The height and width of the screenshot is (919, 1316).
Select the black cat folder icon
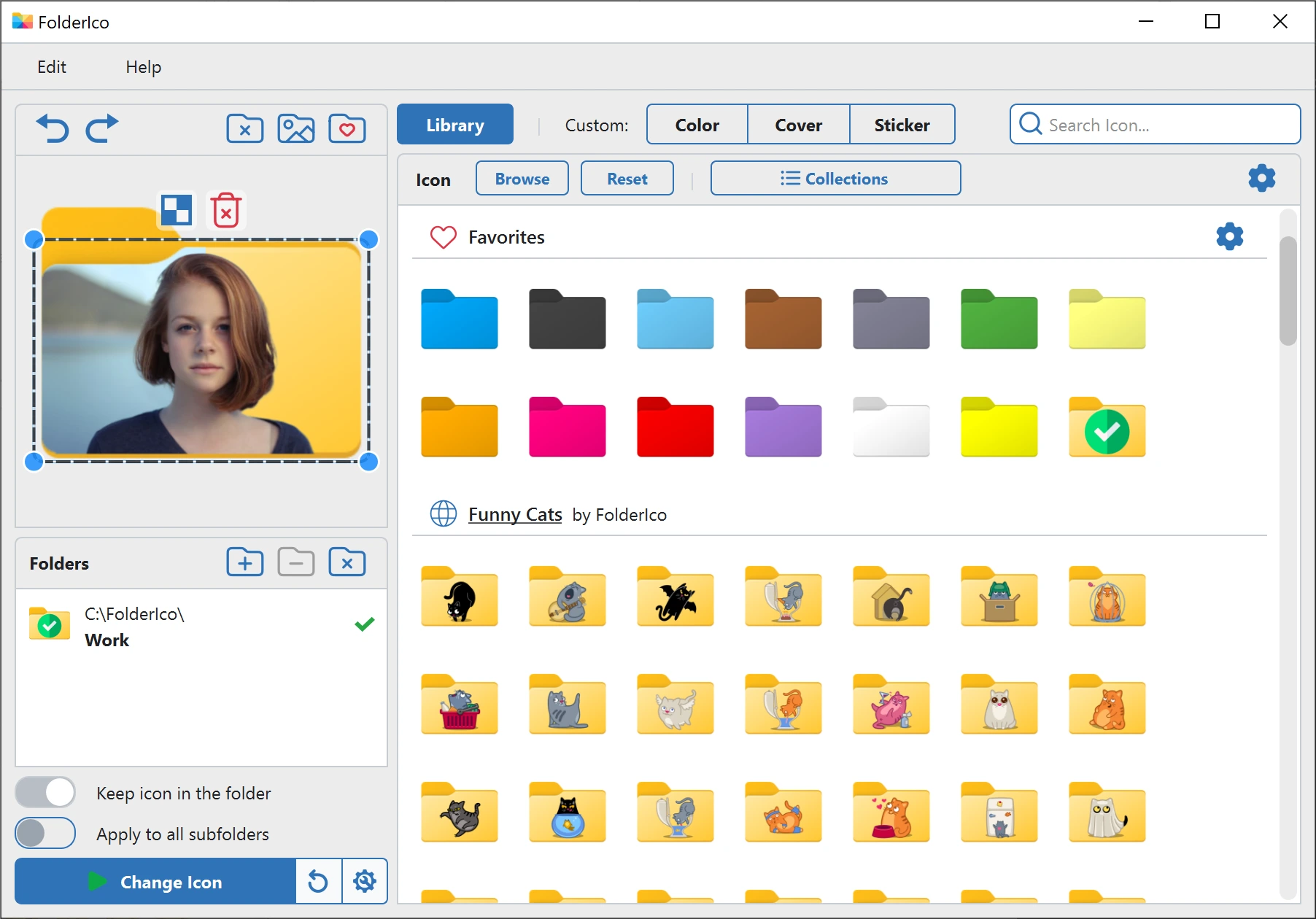460,597
